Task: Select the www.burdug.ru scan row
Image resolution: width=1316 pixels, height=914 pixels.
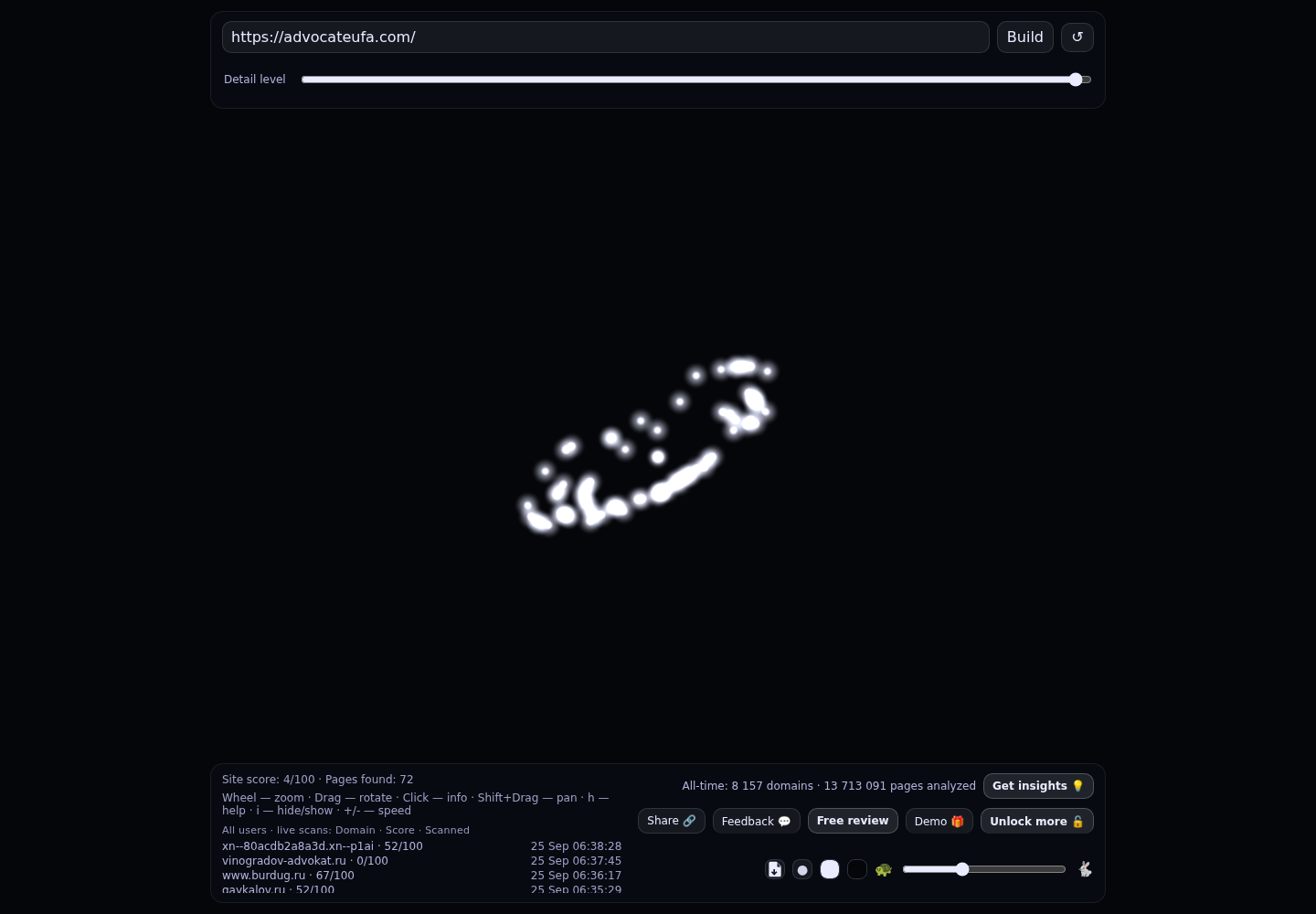Action: coord(421,876)
